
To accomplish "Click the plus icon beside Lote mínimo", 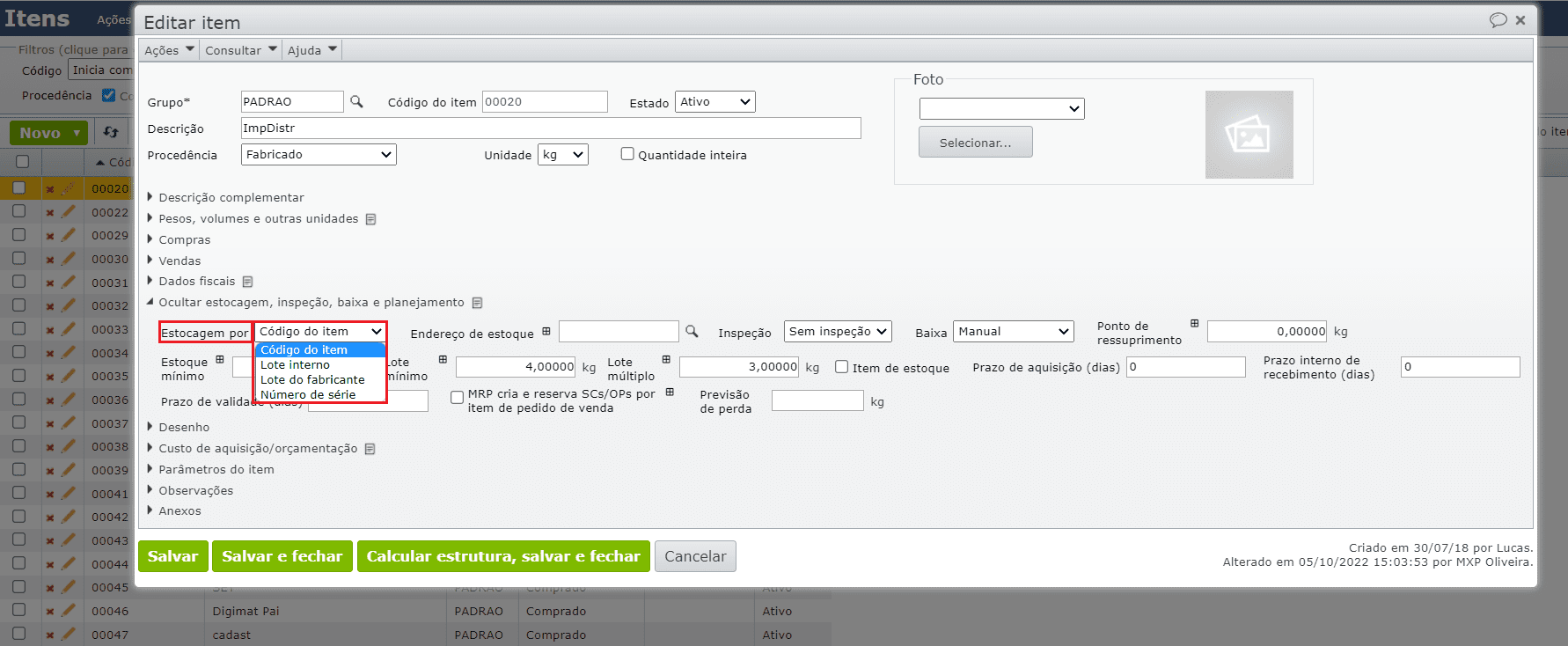I will point(443,359).
